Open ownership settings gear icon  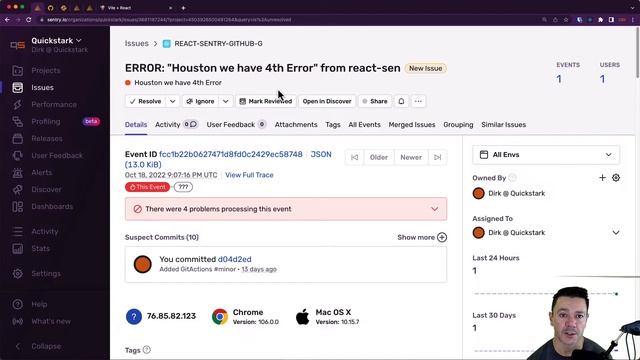[x=616, y=178]
